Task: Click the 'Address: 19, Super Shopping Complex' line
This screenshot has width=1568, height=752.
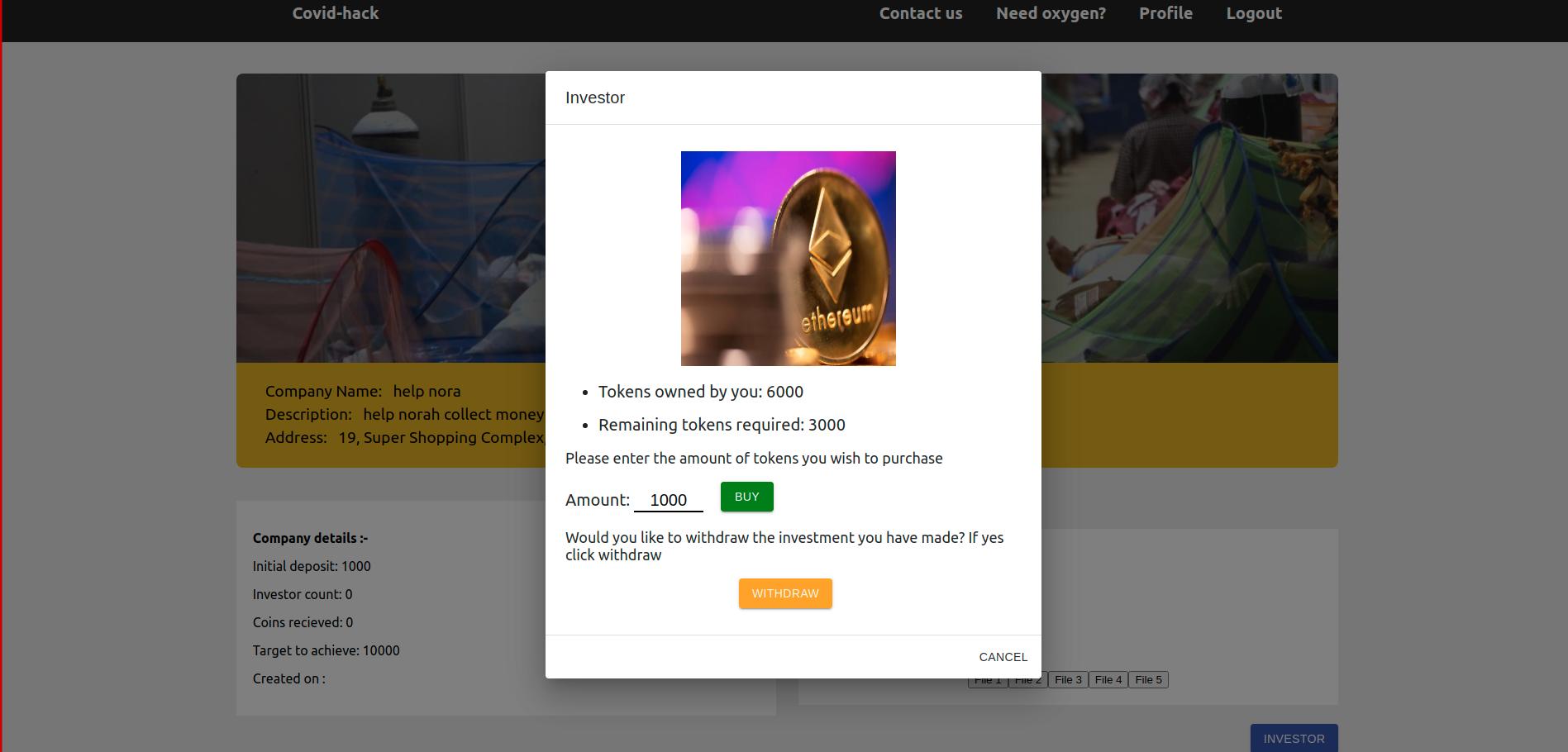Action: [405, 437]
